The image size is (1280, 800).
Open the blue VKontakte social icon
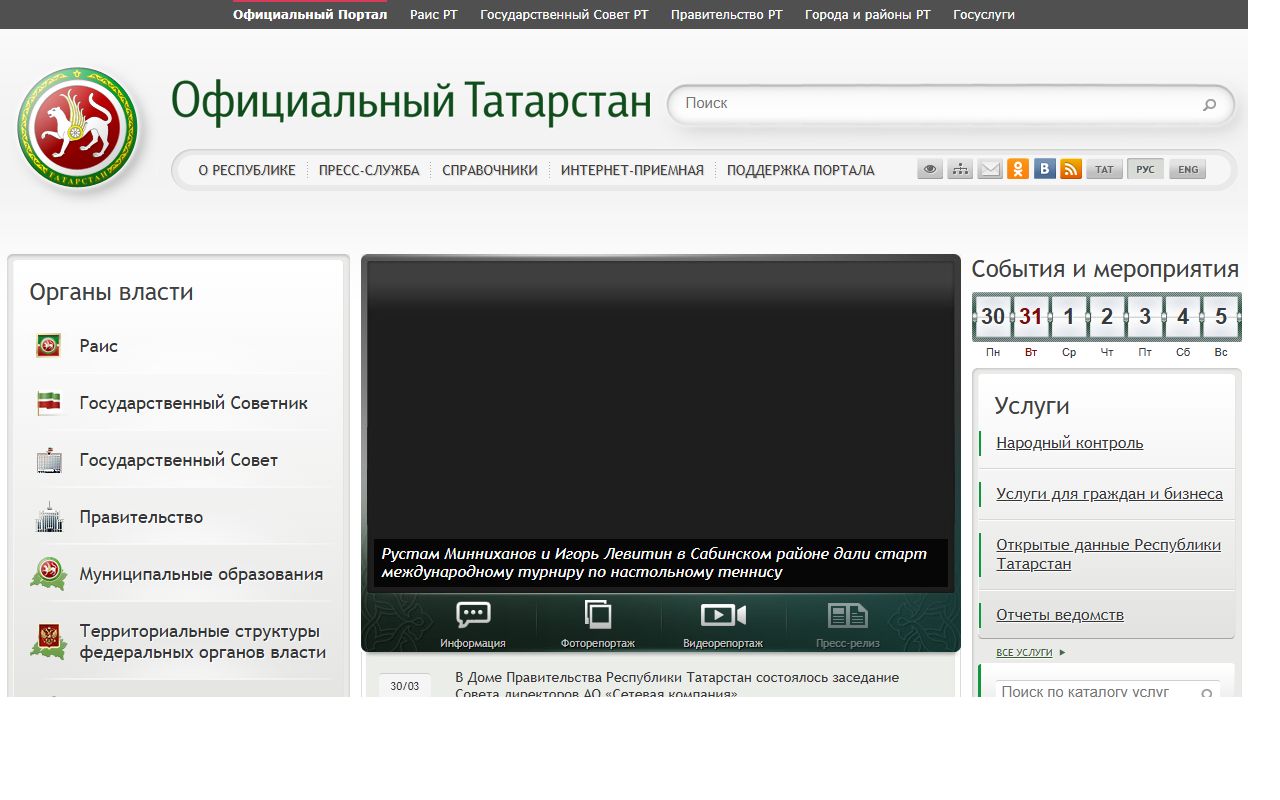pos(1045,169)
